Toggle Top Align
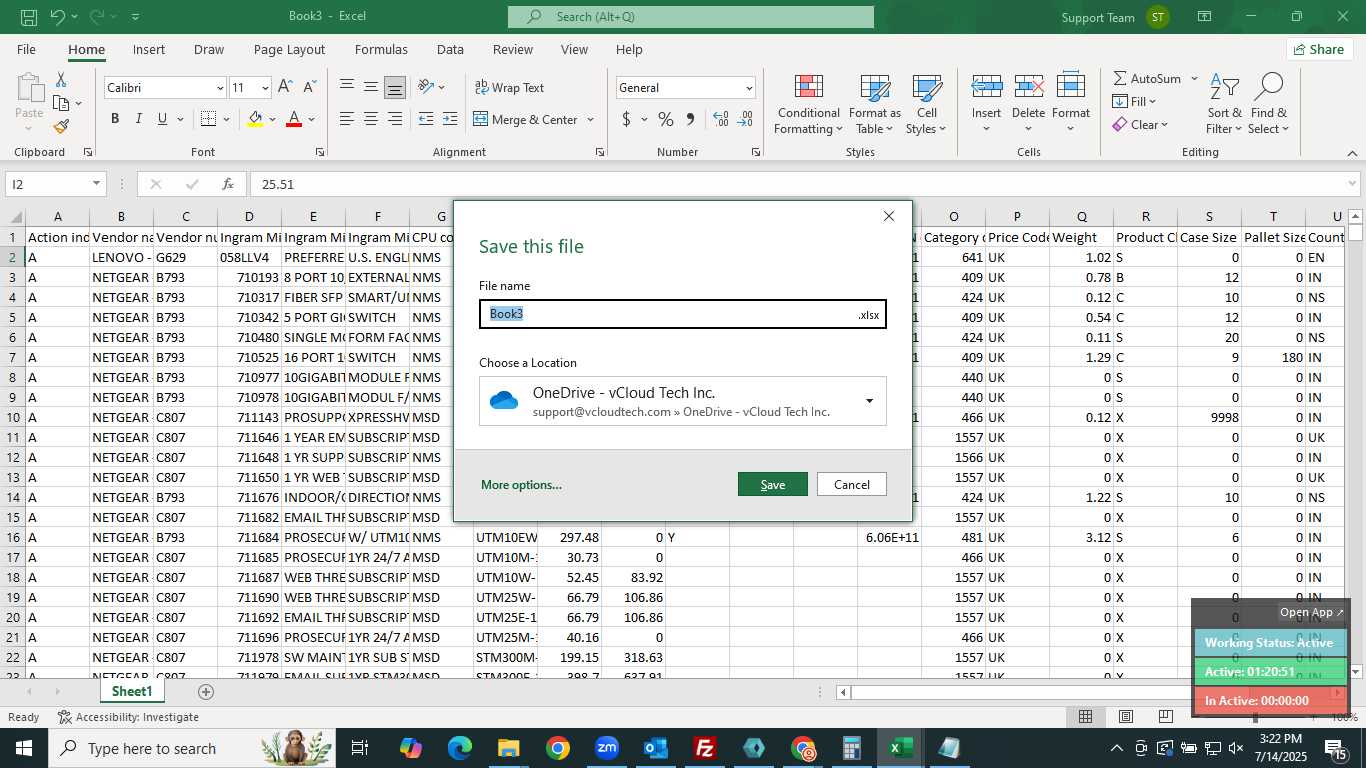The height and width of the screenshot is (768, 1366). (x=347, y=87)
